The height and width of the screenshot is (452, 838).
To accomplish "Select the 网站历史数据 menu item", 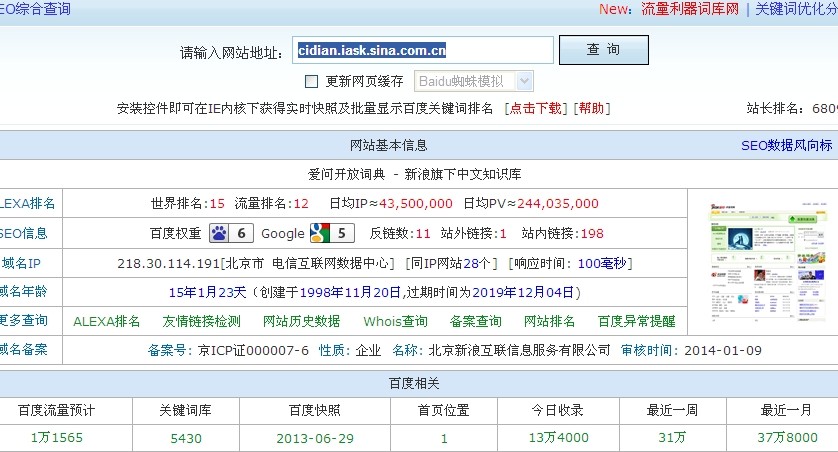I will [301, 321].
